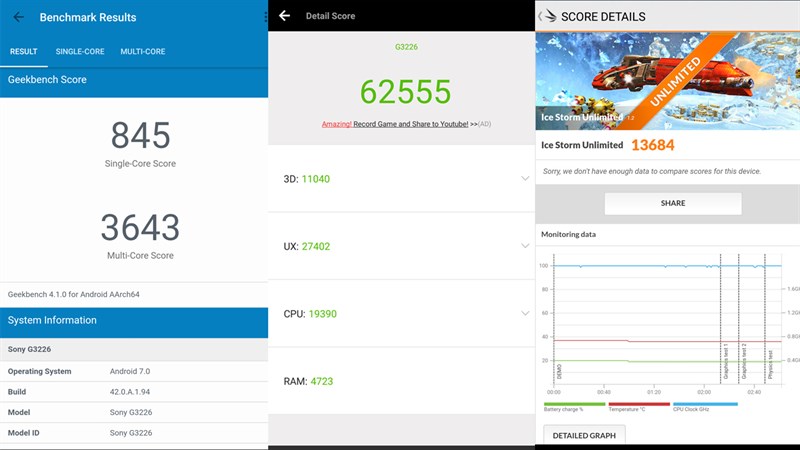Open Record Game and Share to Youtube link
The height and width of the screenshot is (450, 800).
point(394,124)
